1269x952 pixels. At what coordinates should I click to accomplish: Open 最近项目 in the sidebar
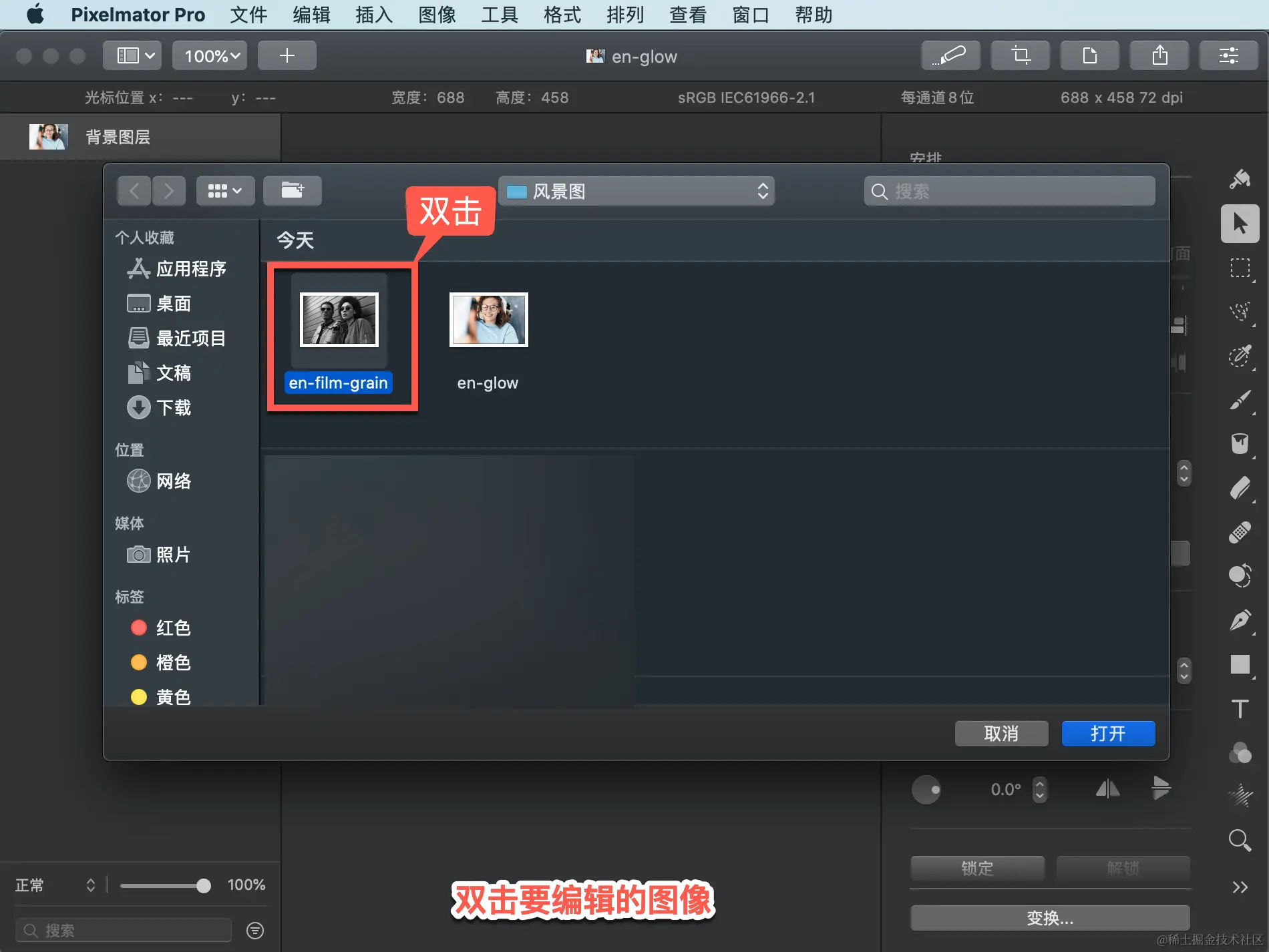coord(176,338)
